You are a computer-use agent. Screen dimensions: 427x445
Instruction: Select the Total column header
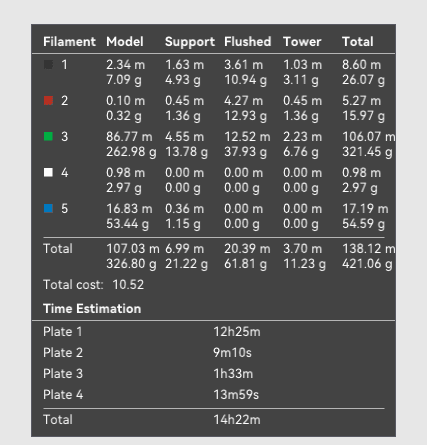(x=358, y=42)
